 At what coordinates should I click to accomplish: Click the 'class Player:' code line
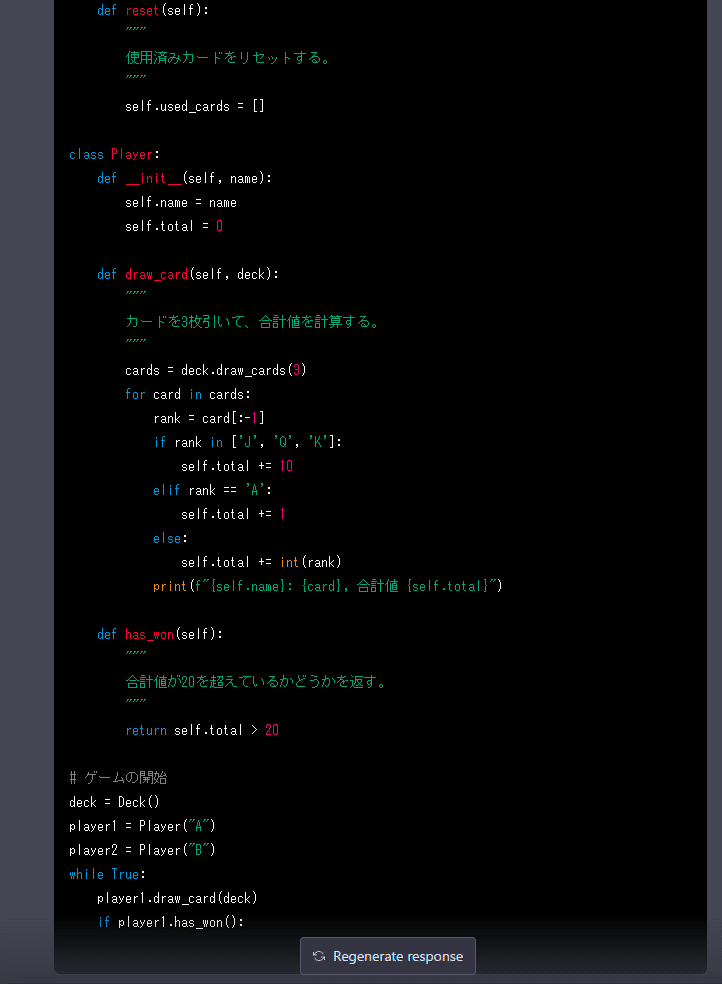[114, 154]
